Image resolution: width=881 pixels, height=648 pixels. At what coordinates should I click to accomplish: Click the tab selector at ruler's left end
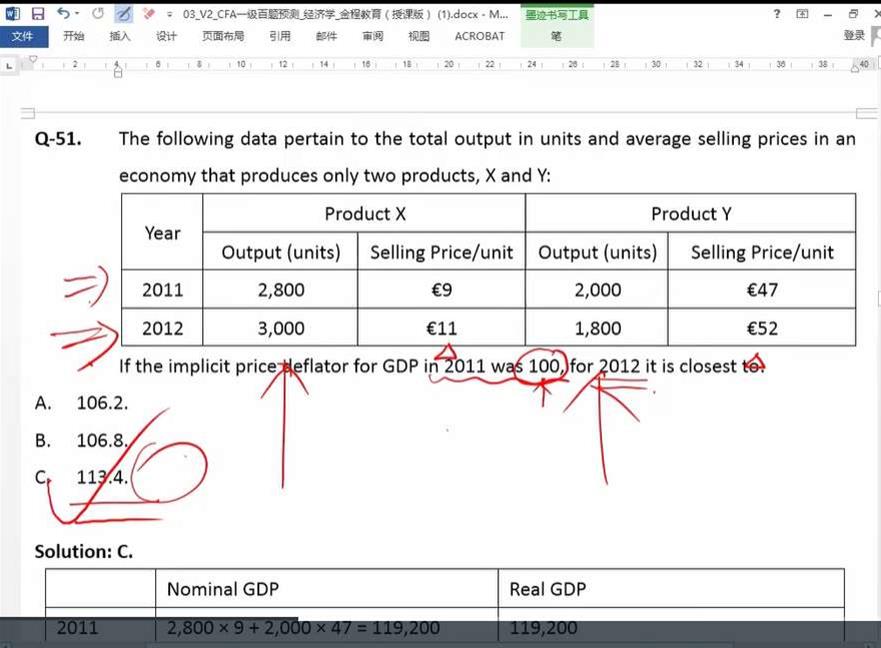point(9,64)
